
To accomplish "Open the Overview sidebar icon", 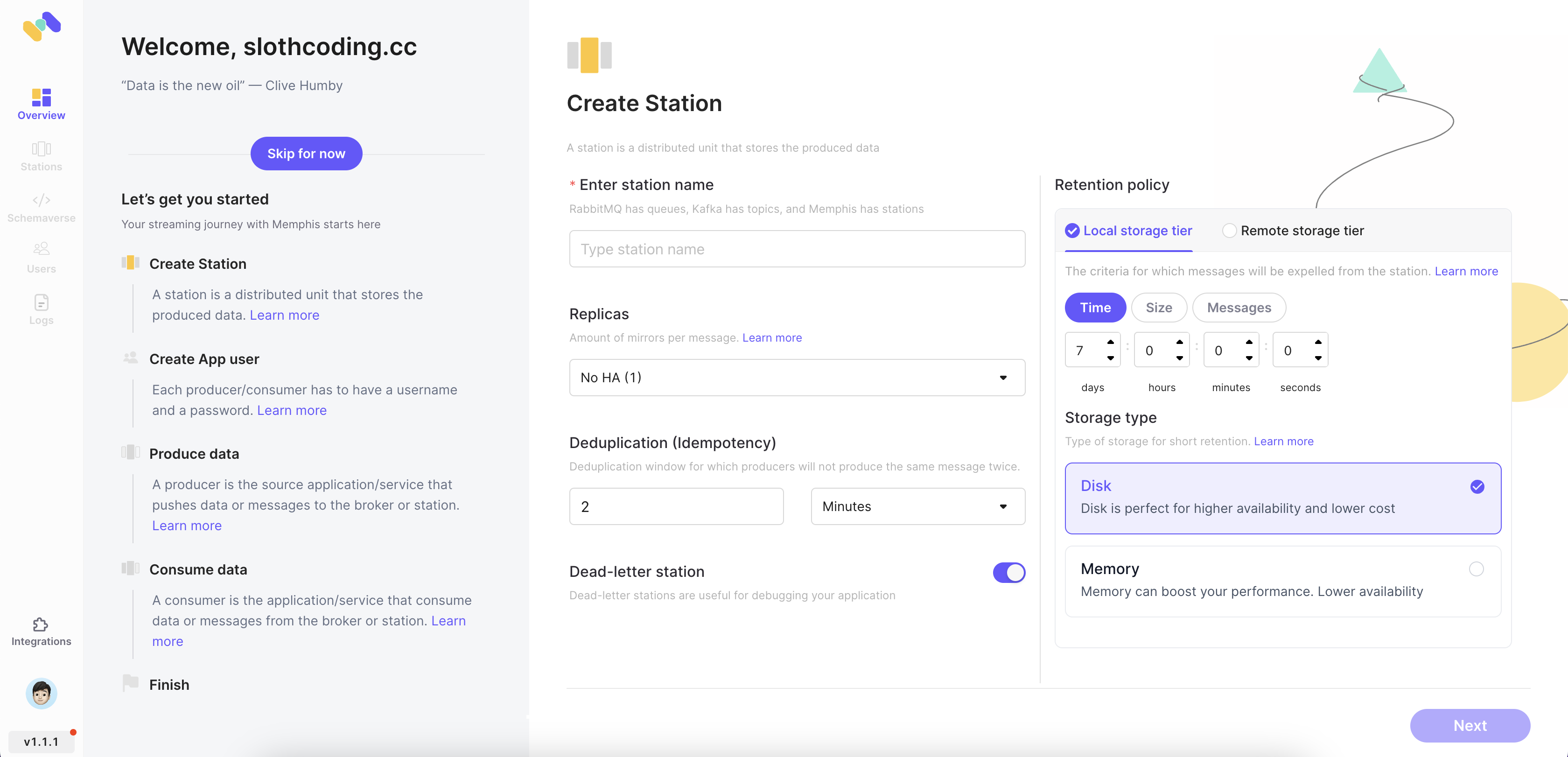I will 42,98.
